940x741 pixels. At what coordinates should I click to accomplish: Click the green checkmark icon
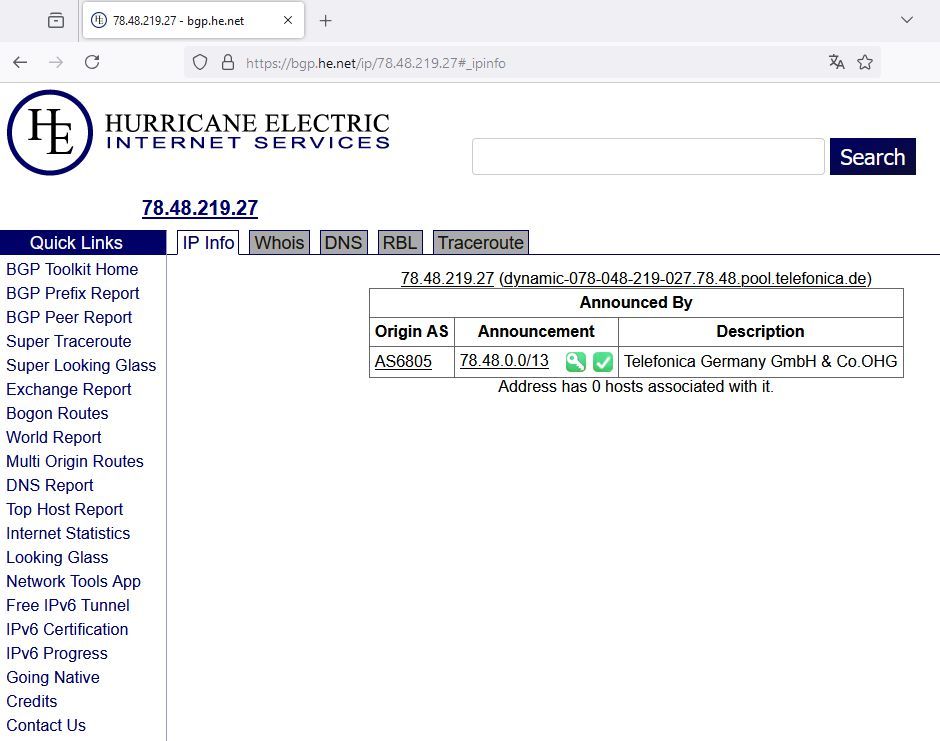coord(602,362)
